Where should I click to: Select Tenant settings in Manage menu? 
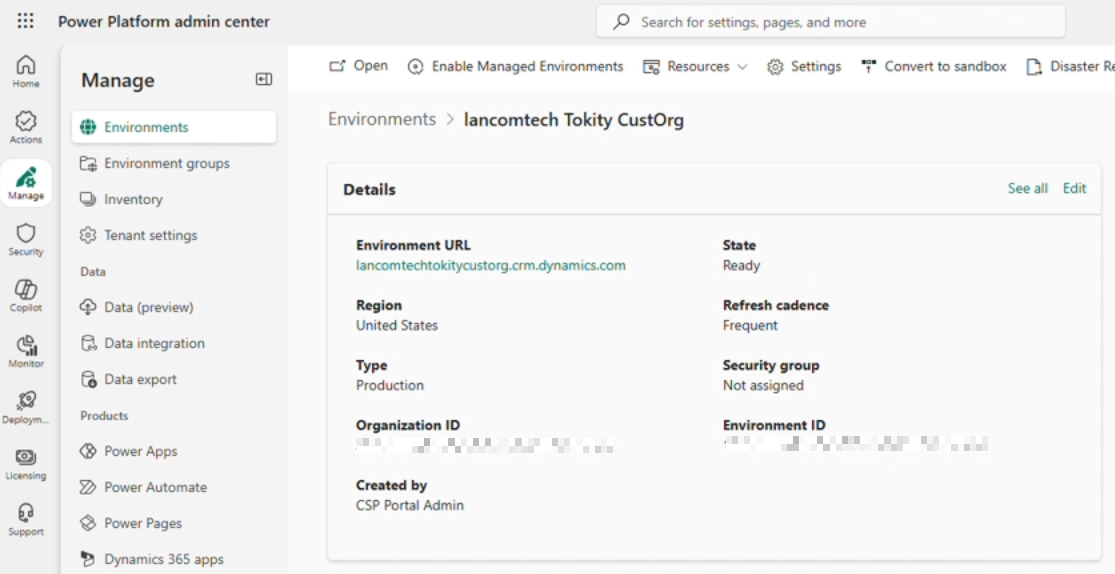click(x=150, y=235)
